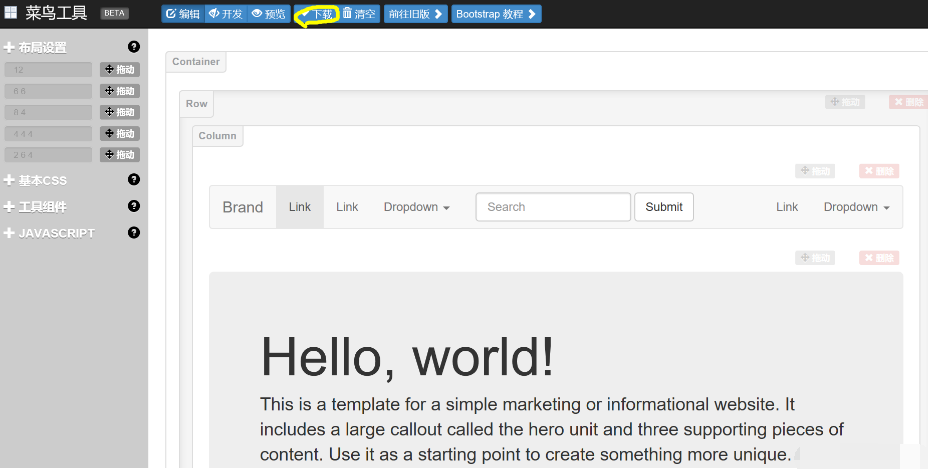This screenshot has height=469, width=928.
Task: Click help icon beside 工具组件
Action: (134, 206)
